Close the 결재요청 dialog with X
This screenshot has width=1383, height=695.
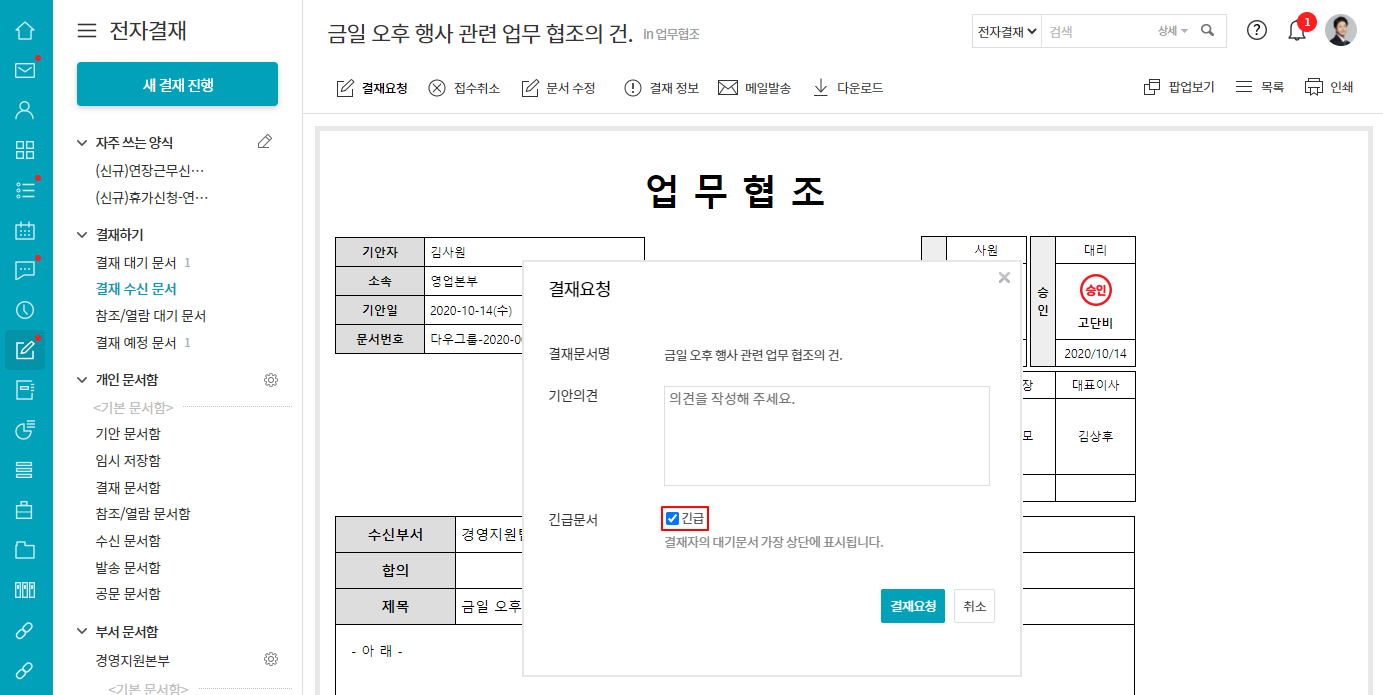1004,278
